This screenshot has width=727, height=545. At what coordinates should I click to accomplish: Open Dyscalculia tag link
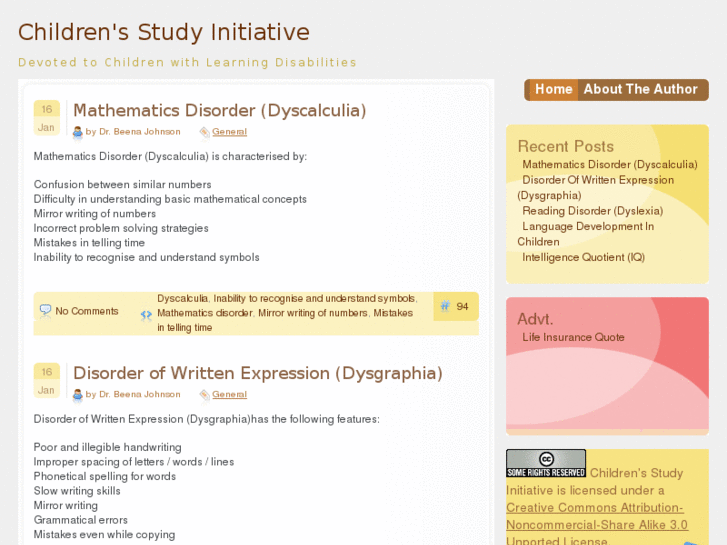183,298
